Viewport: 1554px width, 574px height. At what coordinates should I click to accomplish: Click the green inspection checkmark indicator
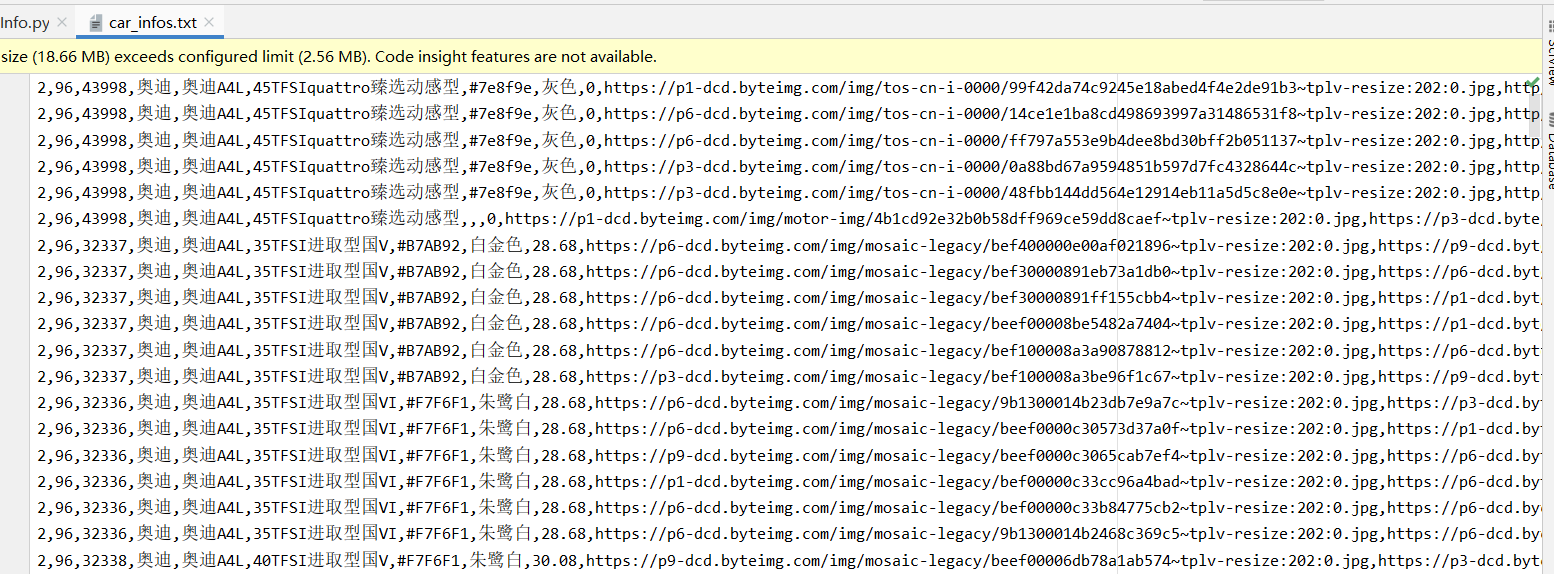(x=1534, y=80)
